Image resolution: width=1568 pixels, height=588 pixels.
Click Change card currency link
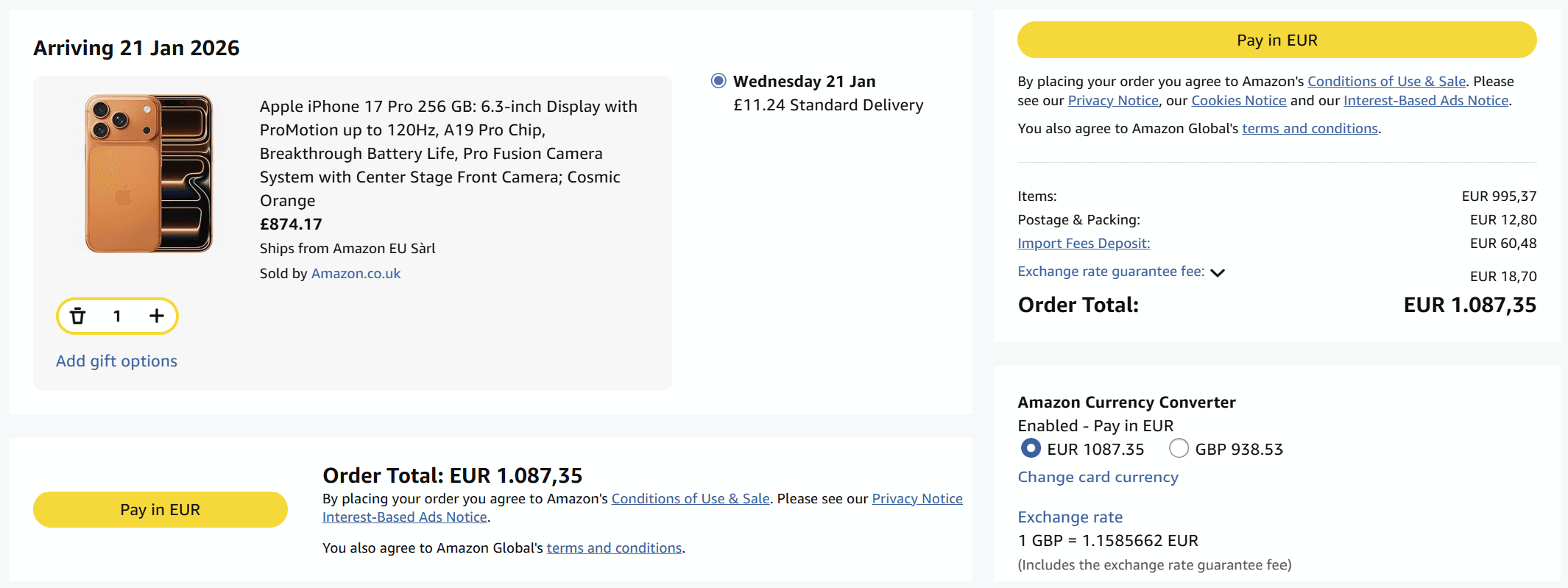(1098, 478)
